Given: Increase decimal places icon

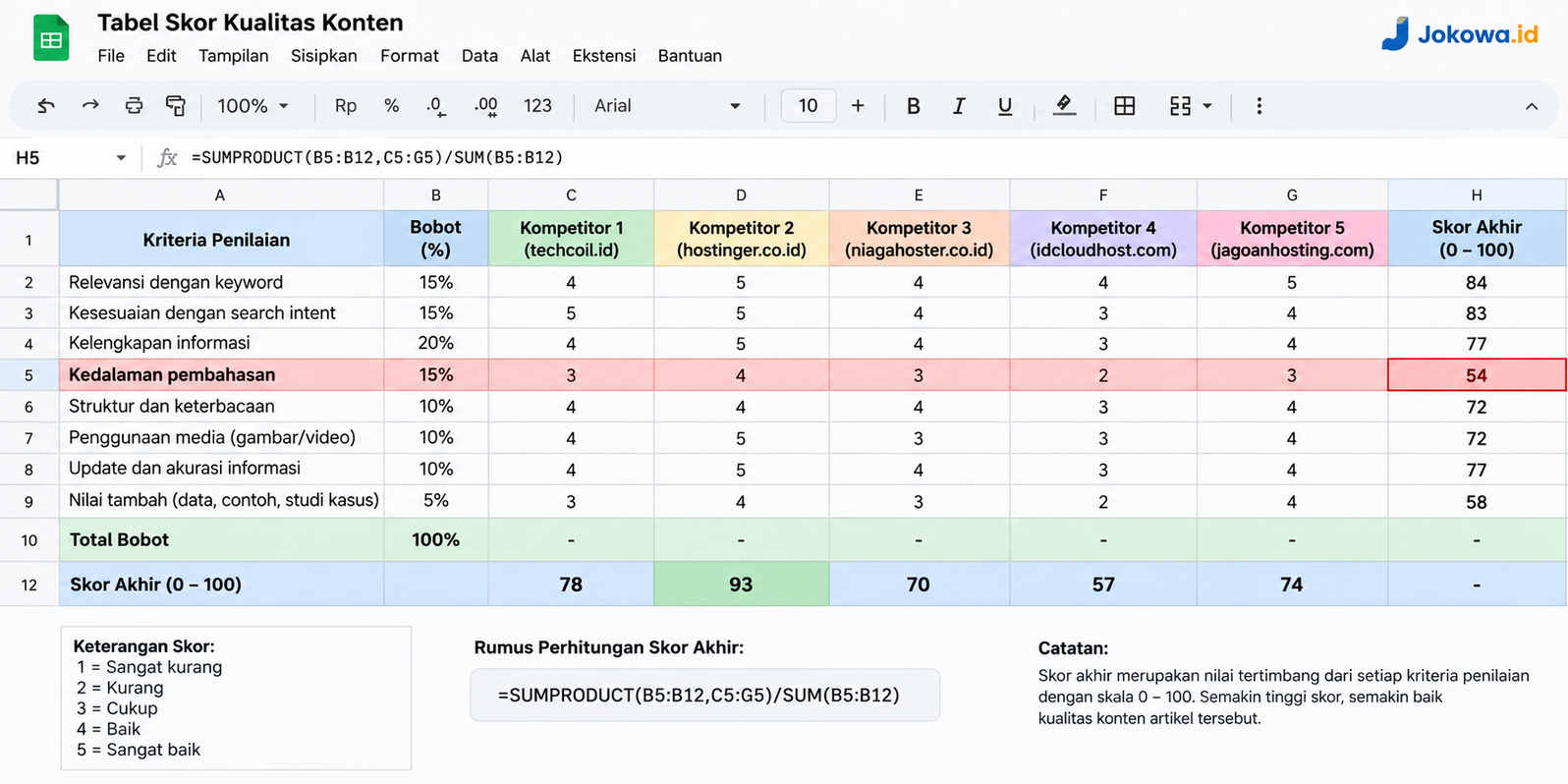Looking at the screenshot, I should coord(485,106).
